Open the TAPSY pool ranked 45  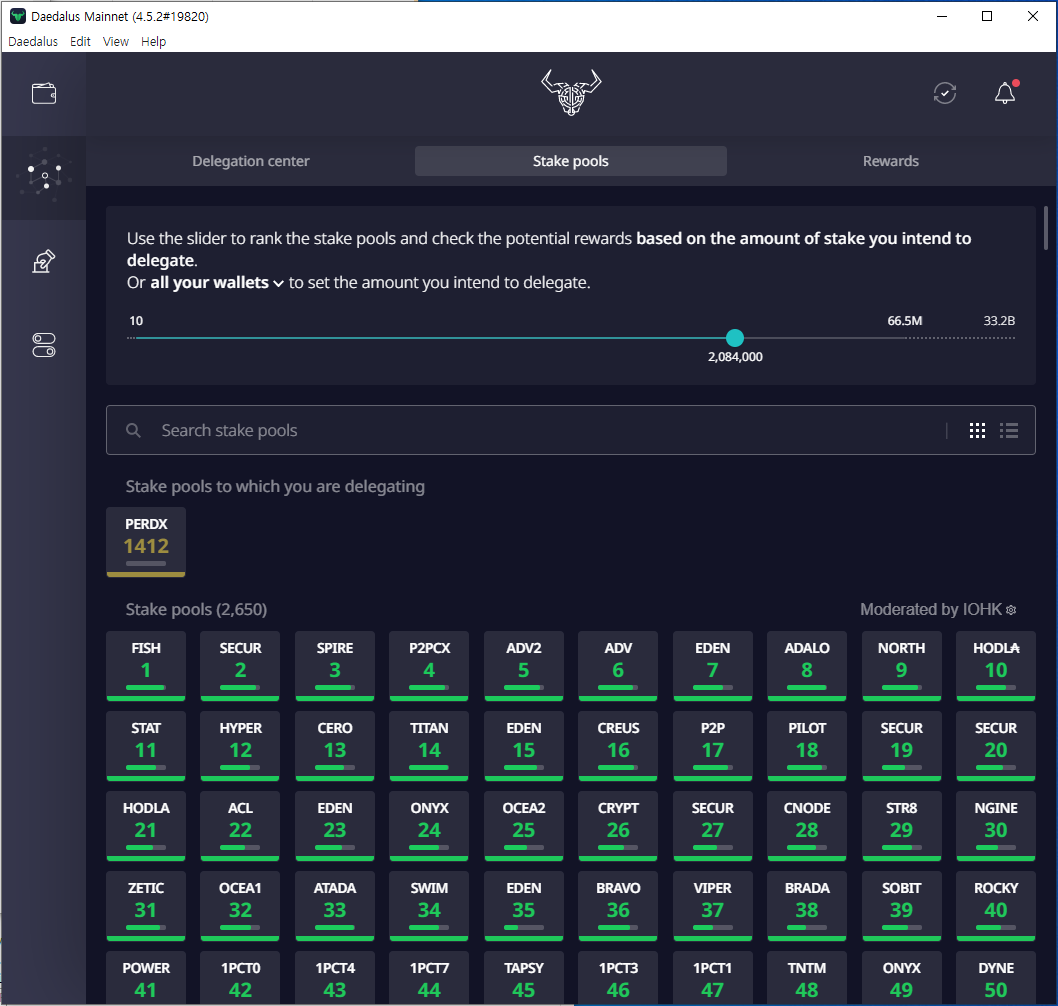click(524, 978)
